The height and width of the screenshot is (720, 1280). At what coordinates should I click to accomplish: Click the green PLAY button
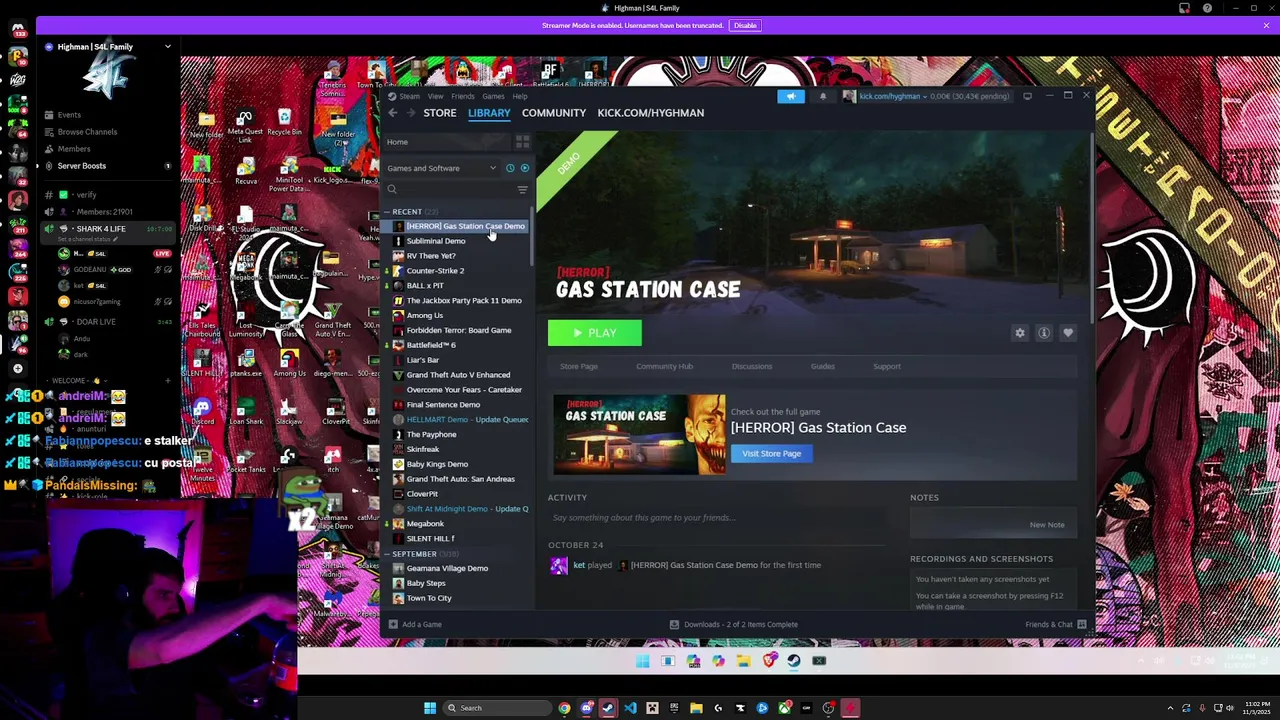pyautogui.click(x=595, y=333)
